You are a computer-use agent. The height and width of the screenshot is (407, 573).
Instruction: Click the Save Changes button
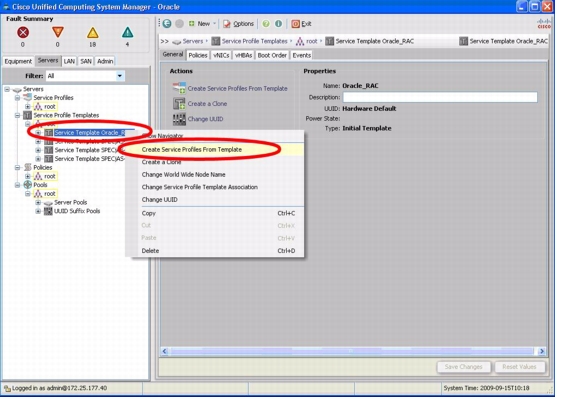tap(463, 367)
